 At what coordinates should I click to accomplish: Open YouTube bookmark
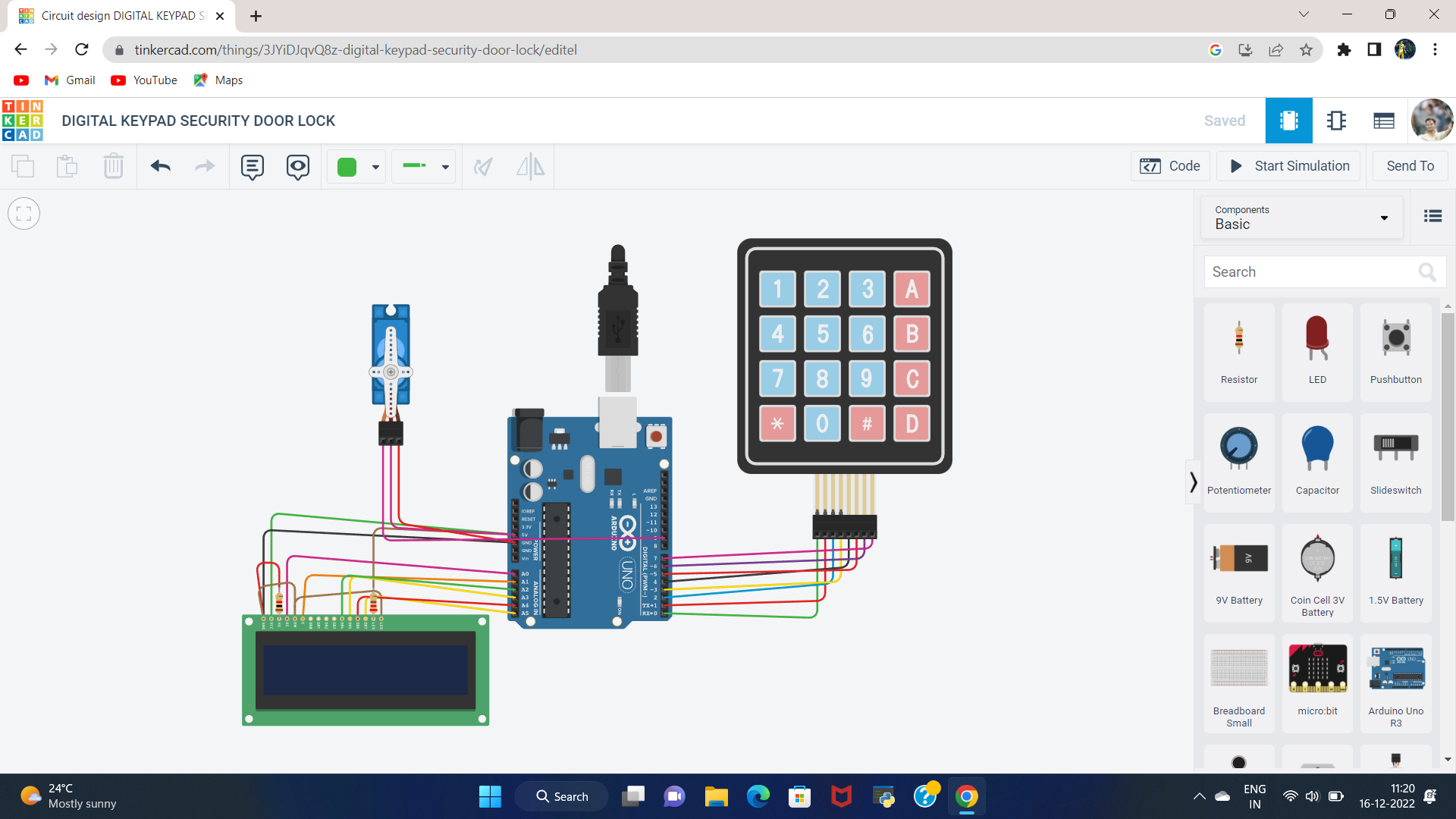click(x=144, y=80)
